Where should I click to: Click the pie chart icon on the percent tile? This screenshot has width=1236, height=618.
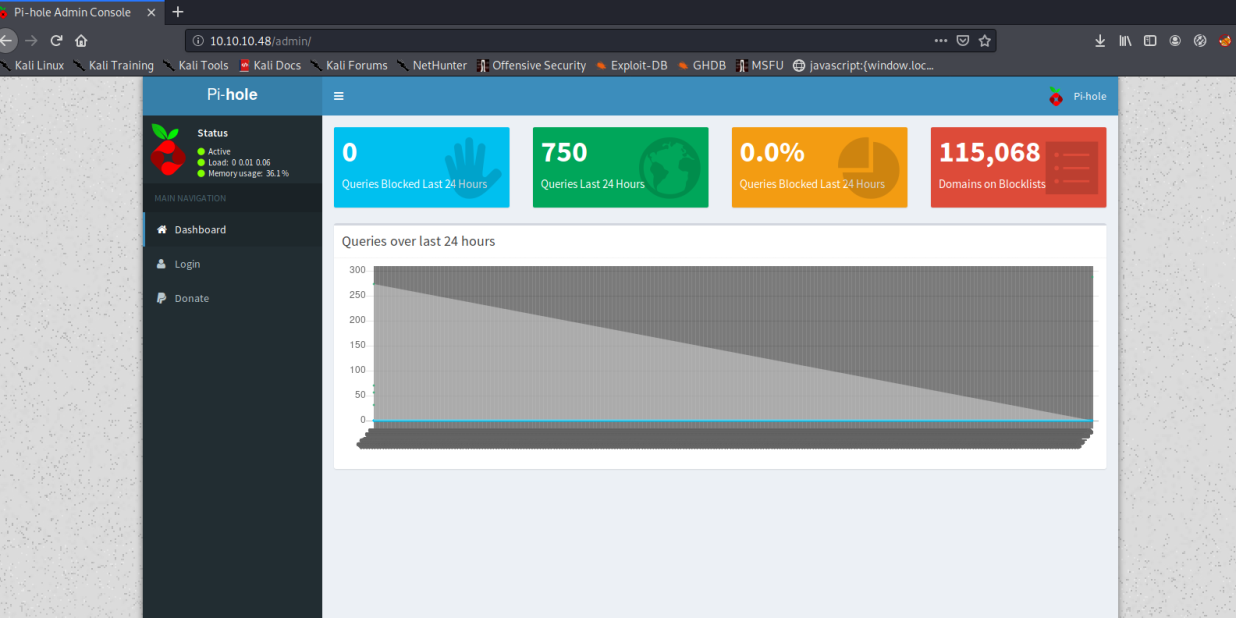867,167
